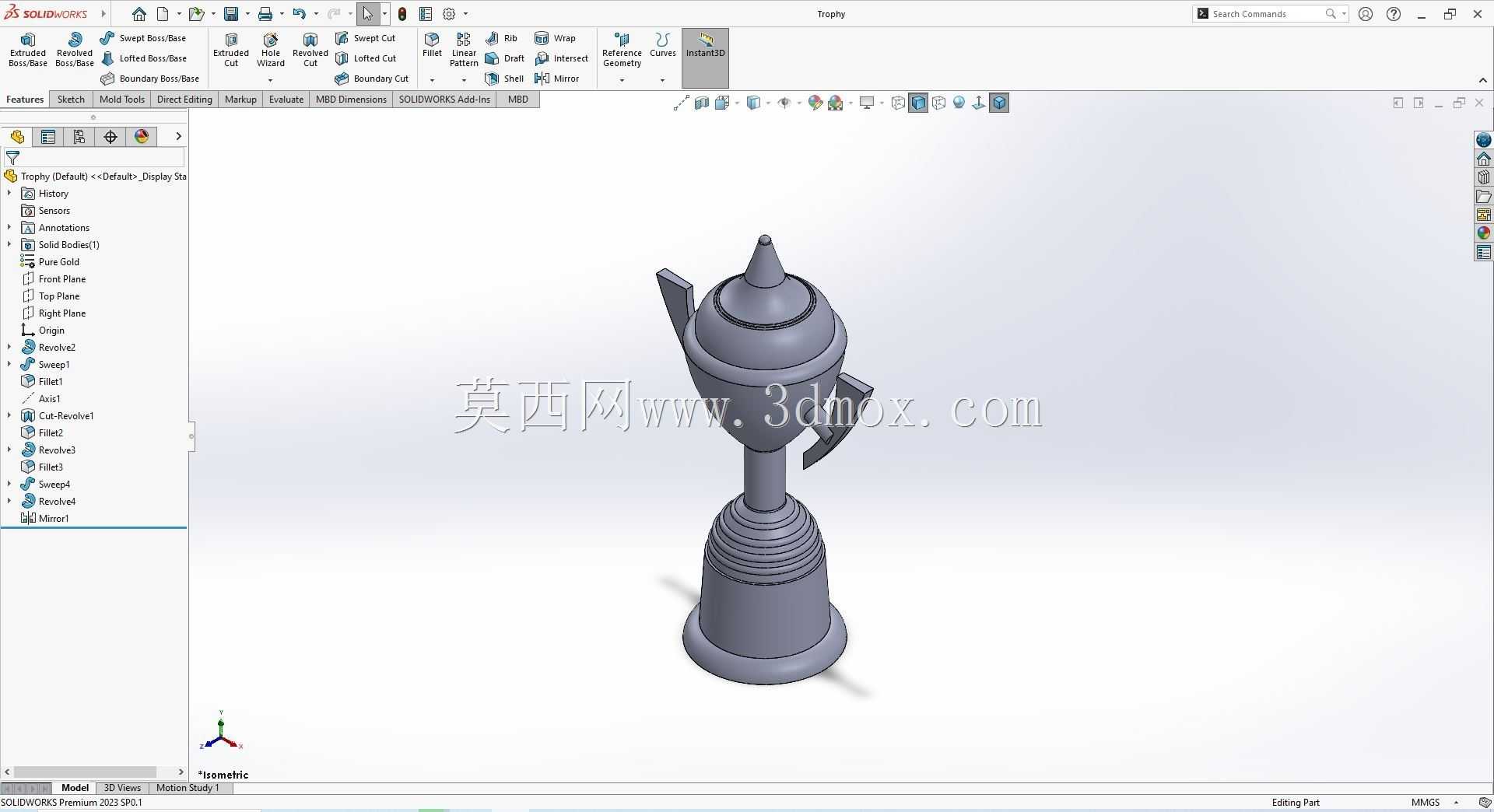This screenshot has height=812, width=1494.
Task: Activate the Swept Cut tool
Action: pyautogui.click(x=365, y=38)
